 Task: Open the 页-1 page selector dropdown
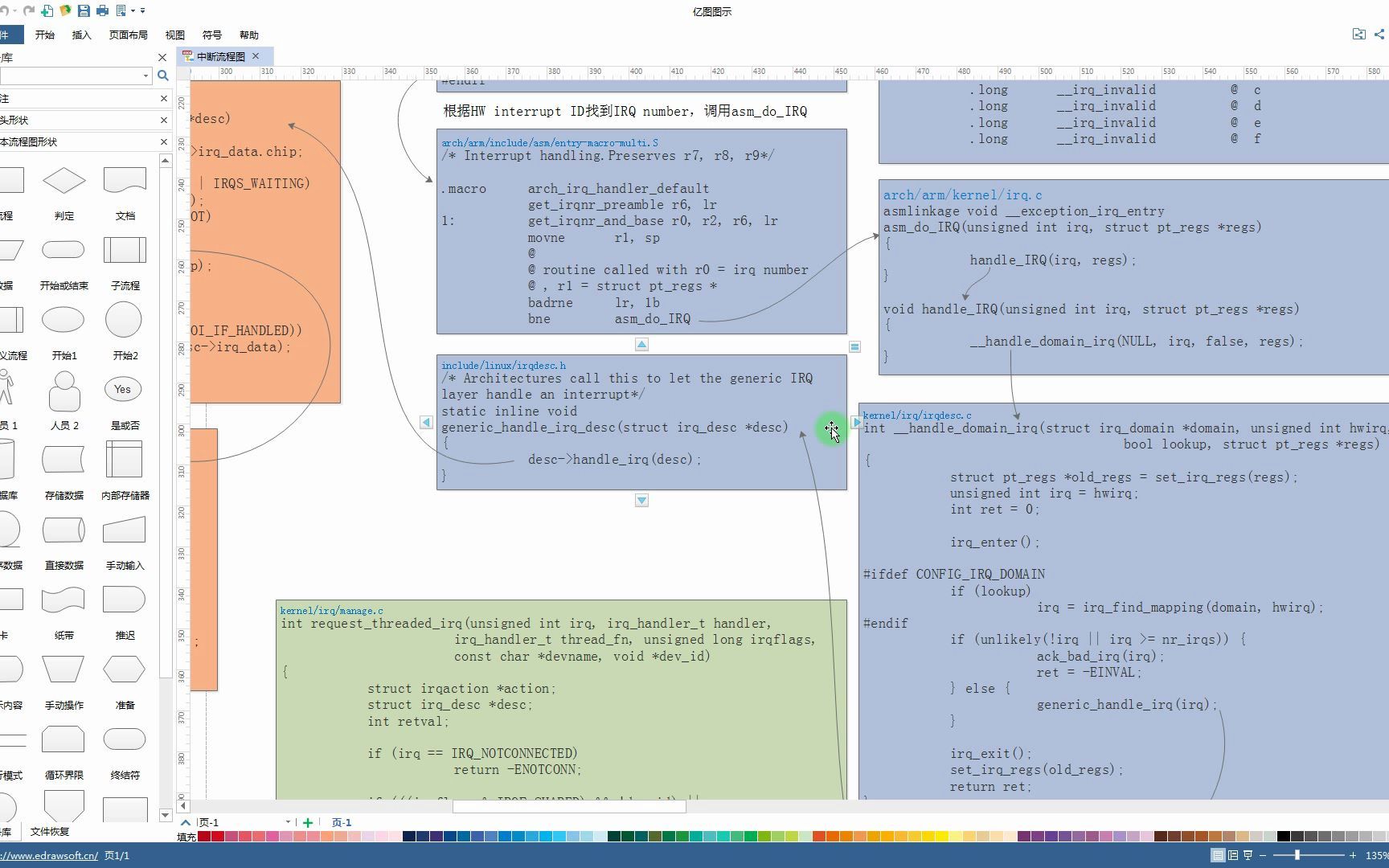tap(288, 822)
